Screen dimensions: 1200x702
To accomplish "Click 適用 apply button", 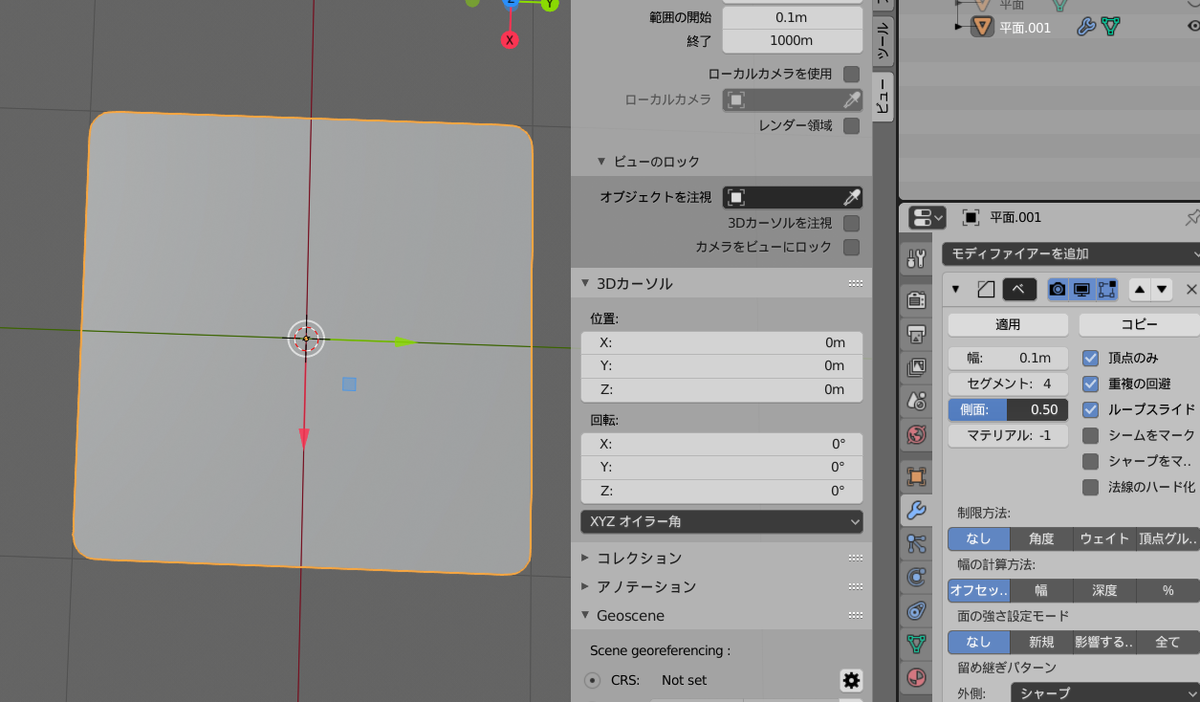I will (1008, 325).
